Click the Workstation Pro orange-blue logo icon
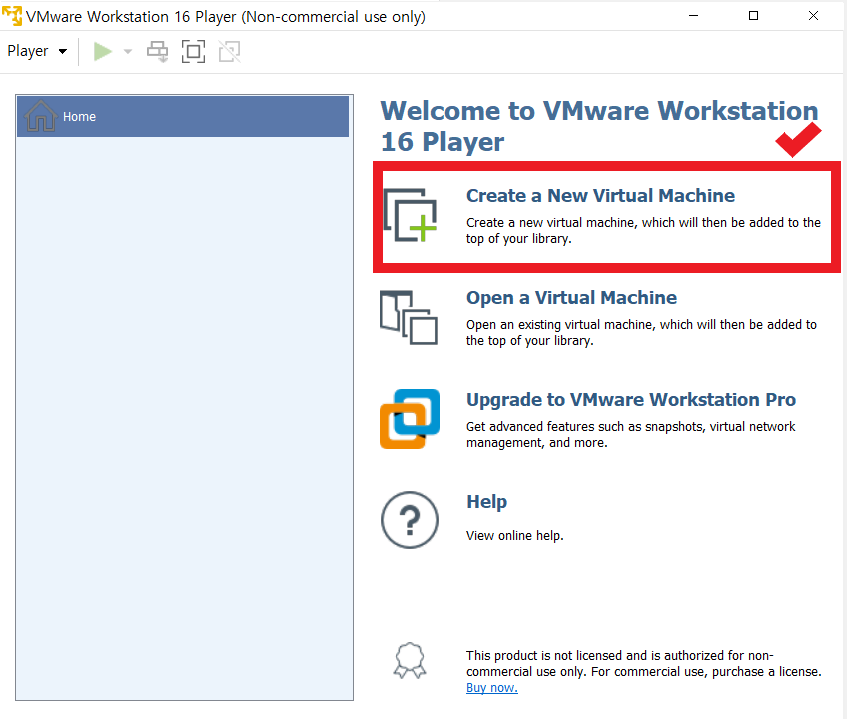The image size is (847, 719). click(410, 419)
